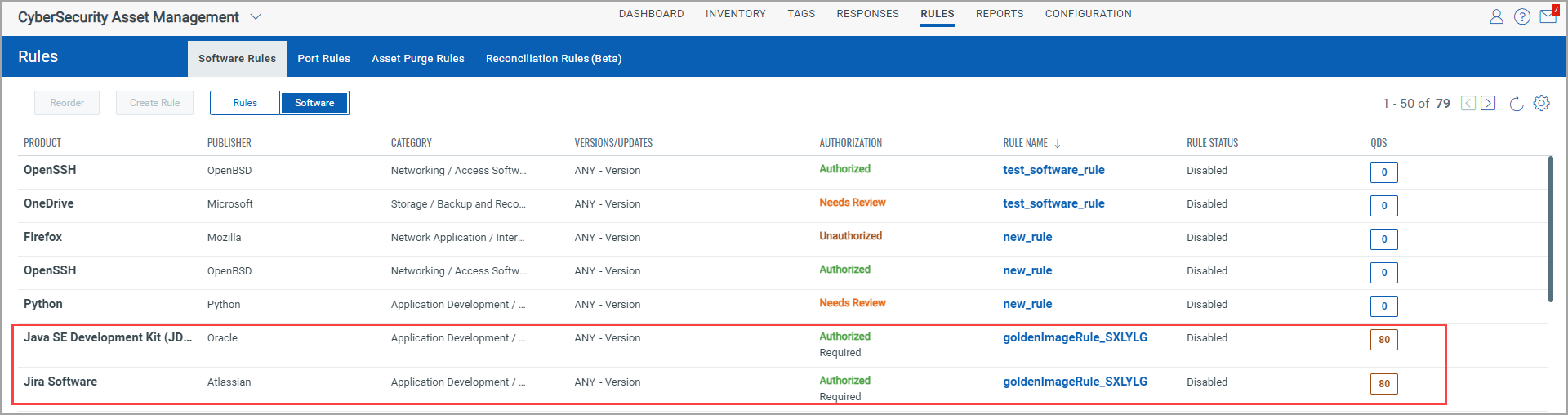Open the Responses menu
1568x415 pixels.
pyautogui.click(x=867, y=14)
